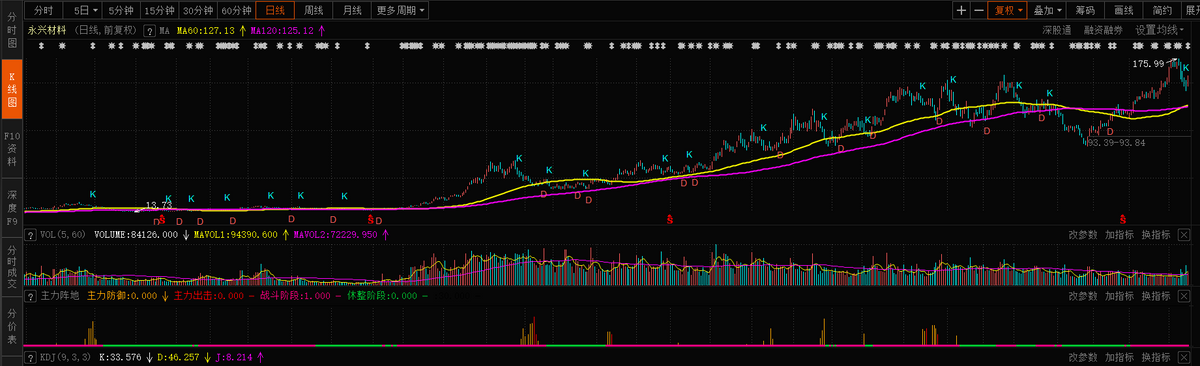
Task: Toggle 简约 simple mode
Action: 1161,10
